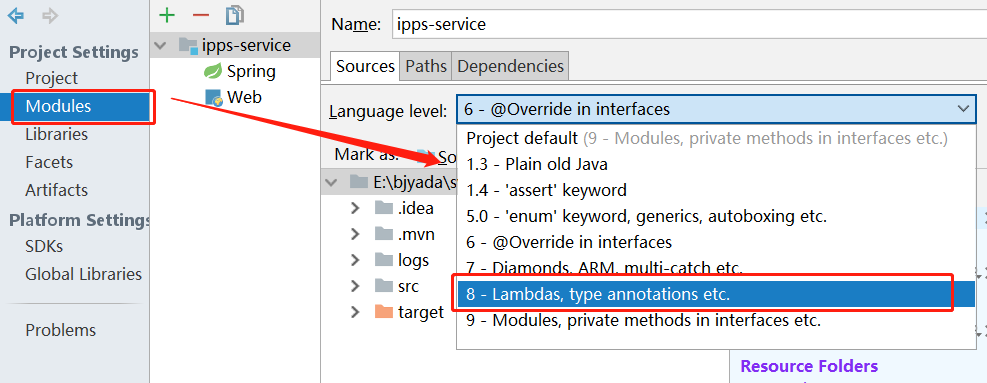Click the Spring facet leaf icon

[x=213, y=71]
